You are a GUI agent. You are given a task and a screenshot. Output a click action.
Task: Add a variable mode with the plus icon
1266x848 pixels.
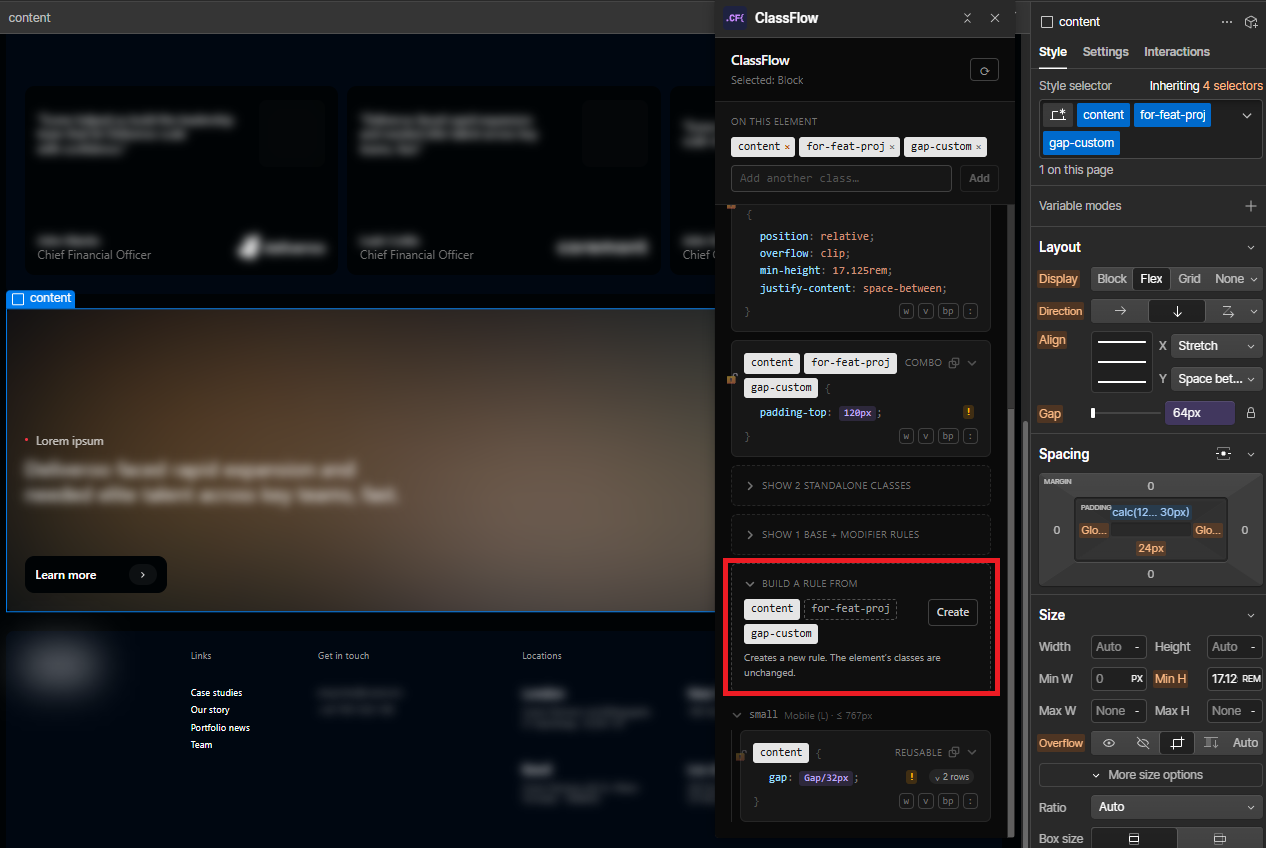[x=1250, y=206]
